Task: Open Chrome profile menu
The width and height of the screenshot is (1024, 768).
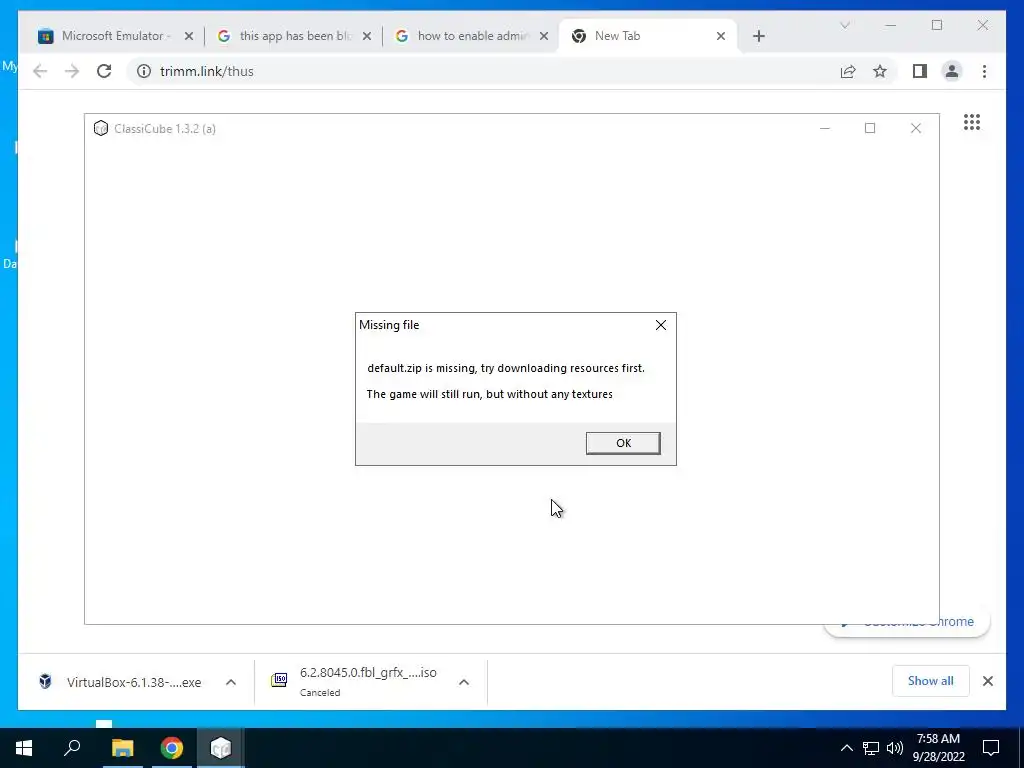Action: [952, 71]
